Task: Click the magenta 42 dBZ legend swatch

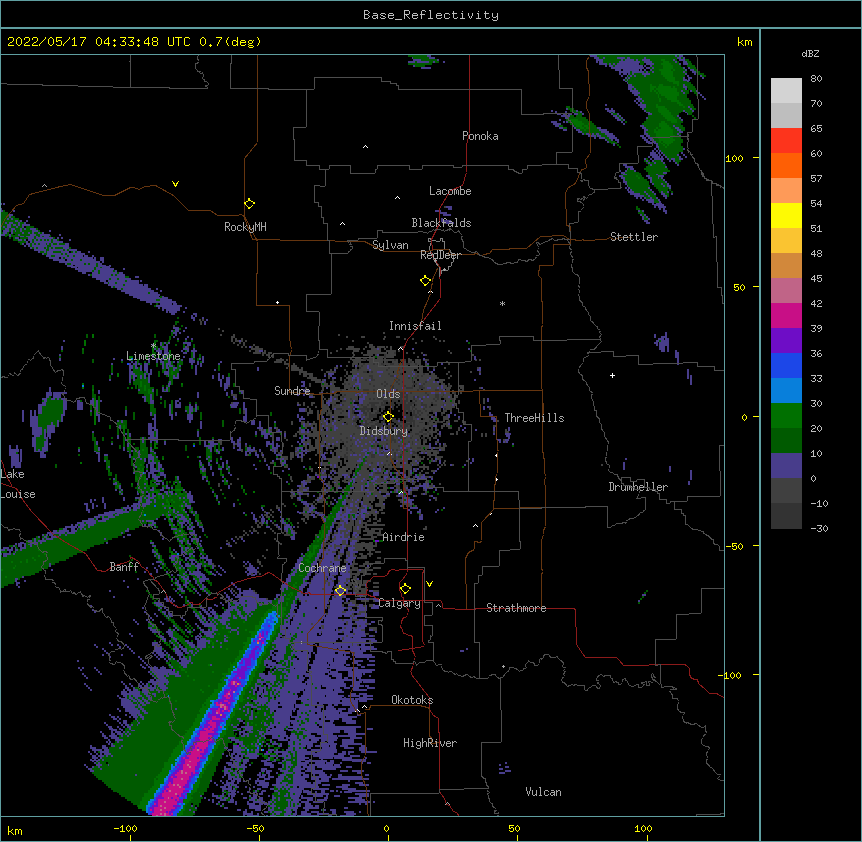Action: click(x=786, y=315)
